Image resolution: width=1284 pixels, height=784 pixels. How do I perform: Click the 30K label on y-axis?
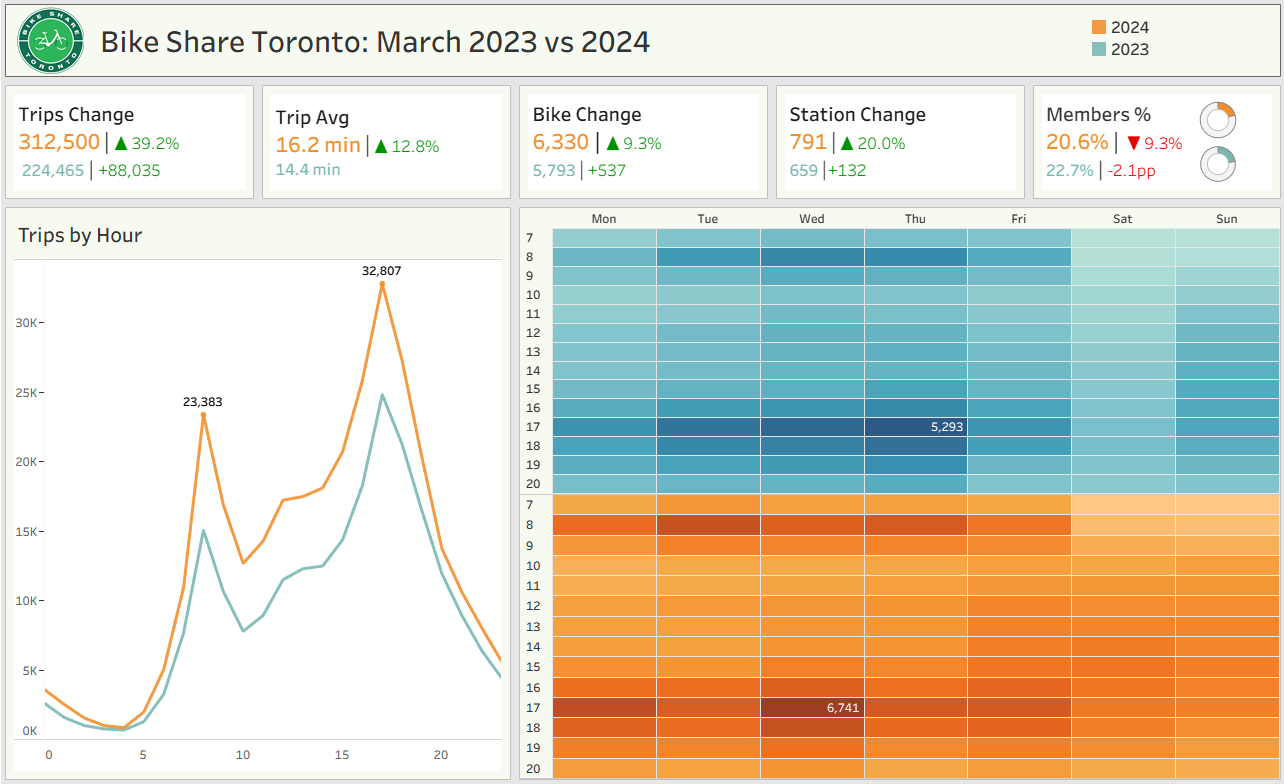[27, 323]
